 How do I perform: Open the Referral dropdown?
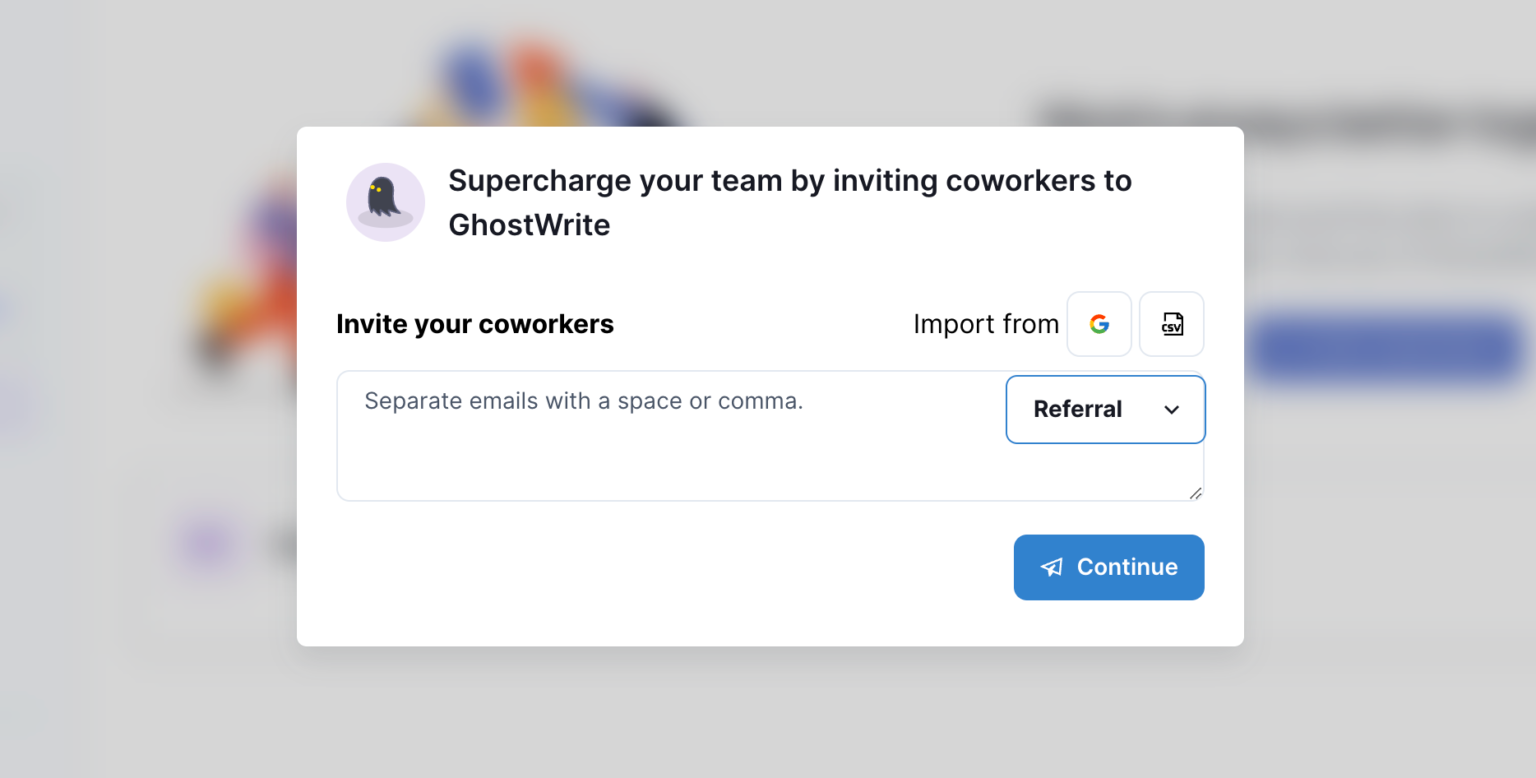[x=1105, y=409]
